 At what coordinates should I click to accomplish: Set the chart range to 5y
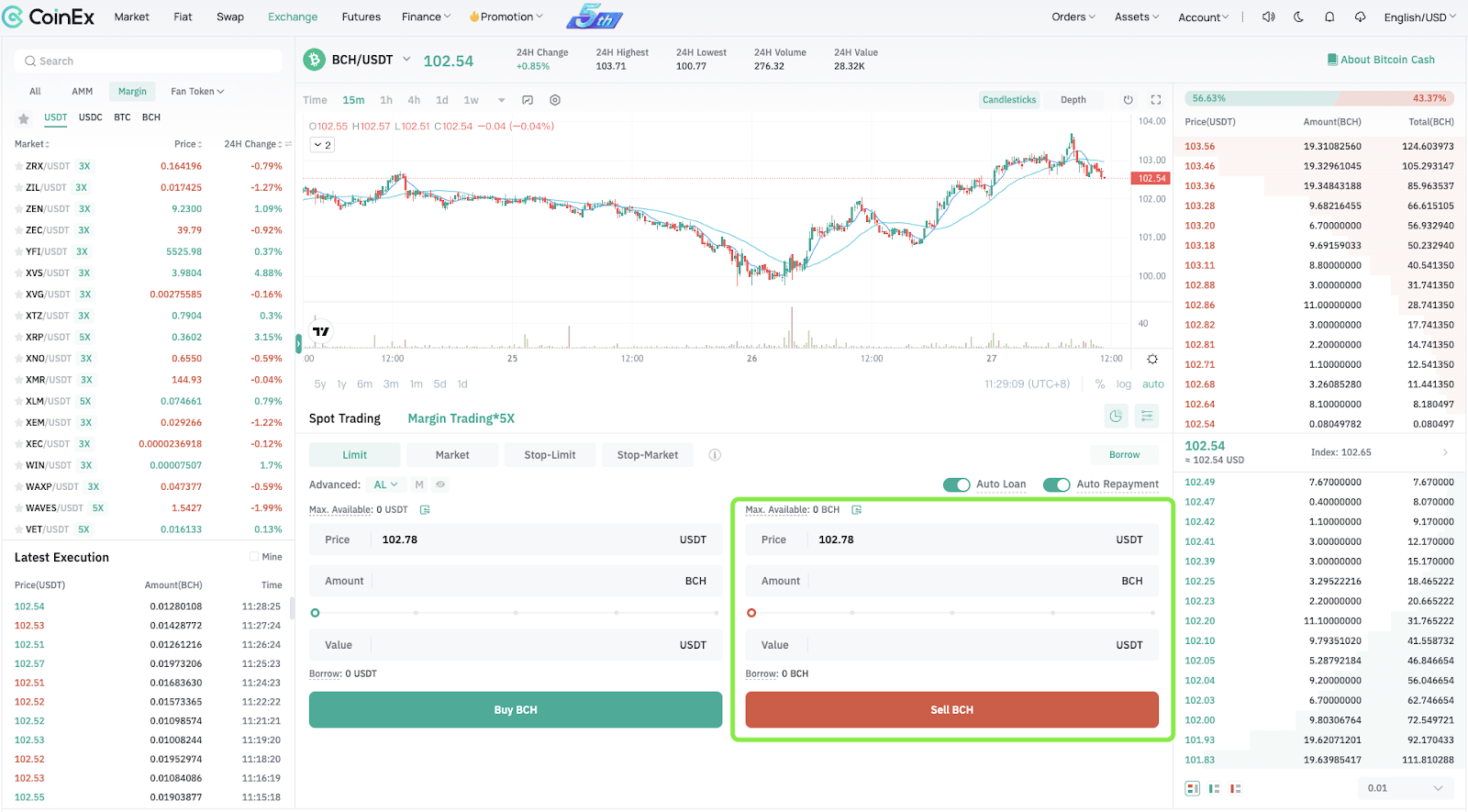tap(320, 384)
